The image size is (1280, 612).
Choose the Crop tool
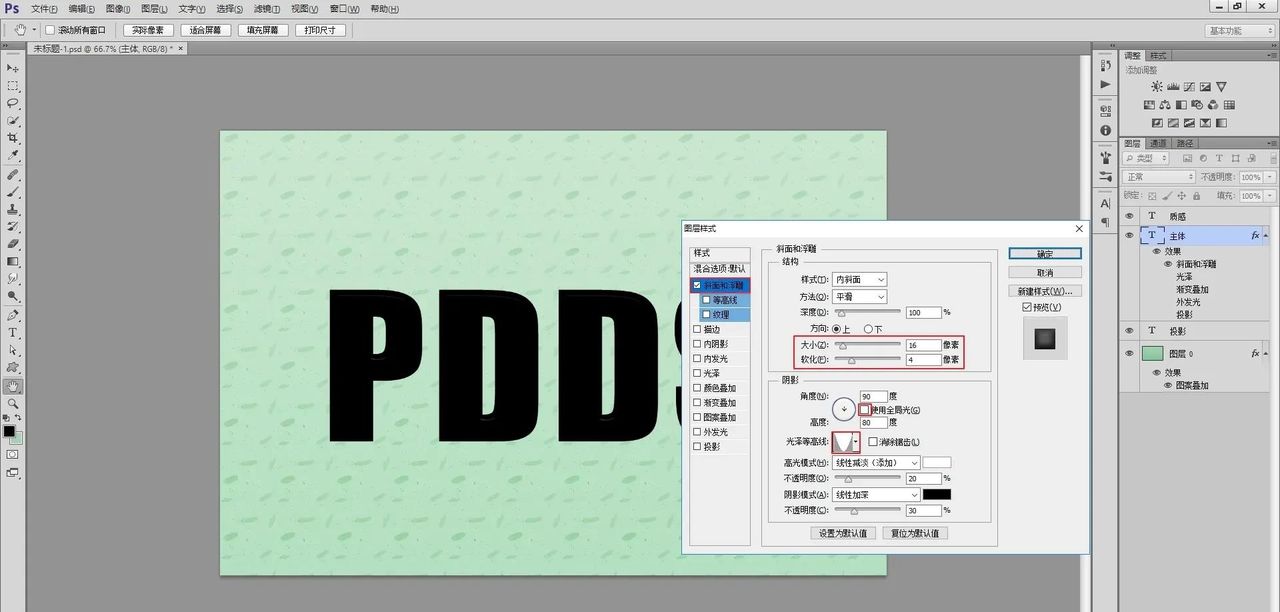pos(13,138)
